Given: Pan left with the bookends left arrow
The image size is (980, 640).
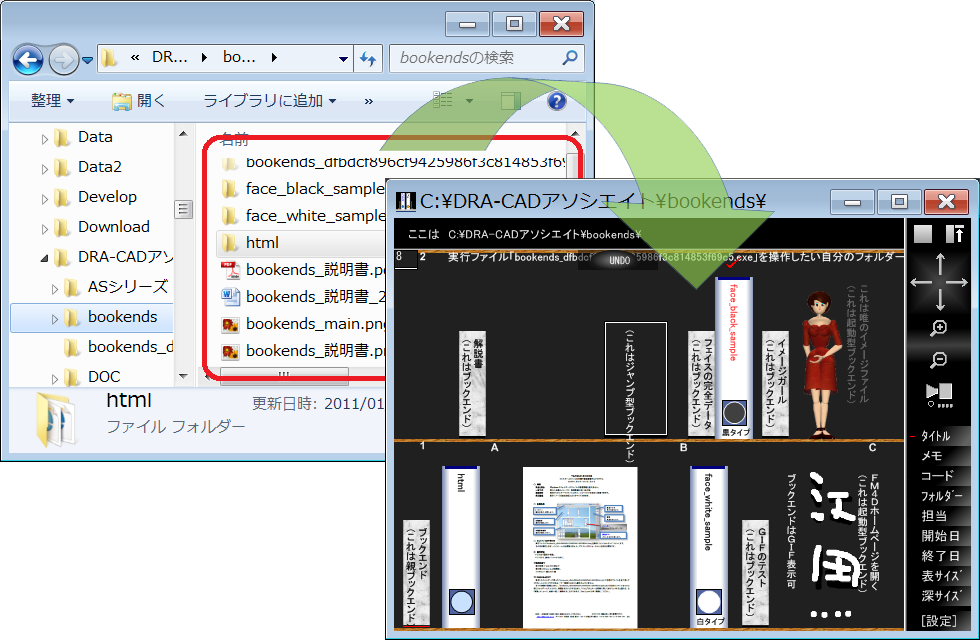Looking at the screenshot, I should tap(921, 282).
